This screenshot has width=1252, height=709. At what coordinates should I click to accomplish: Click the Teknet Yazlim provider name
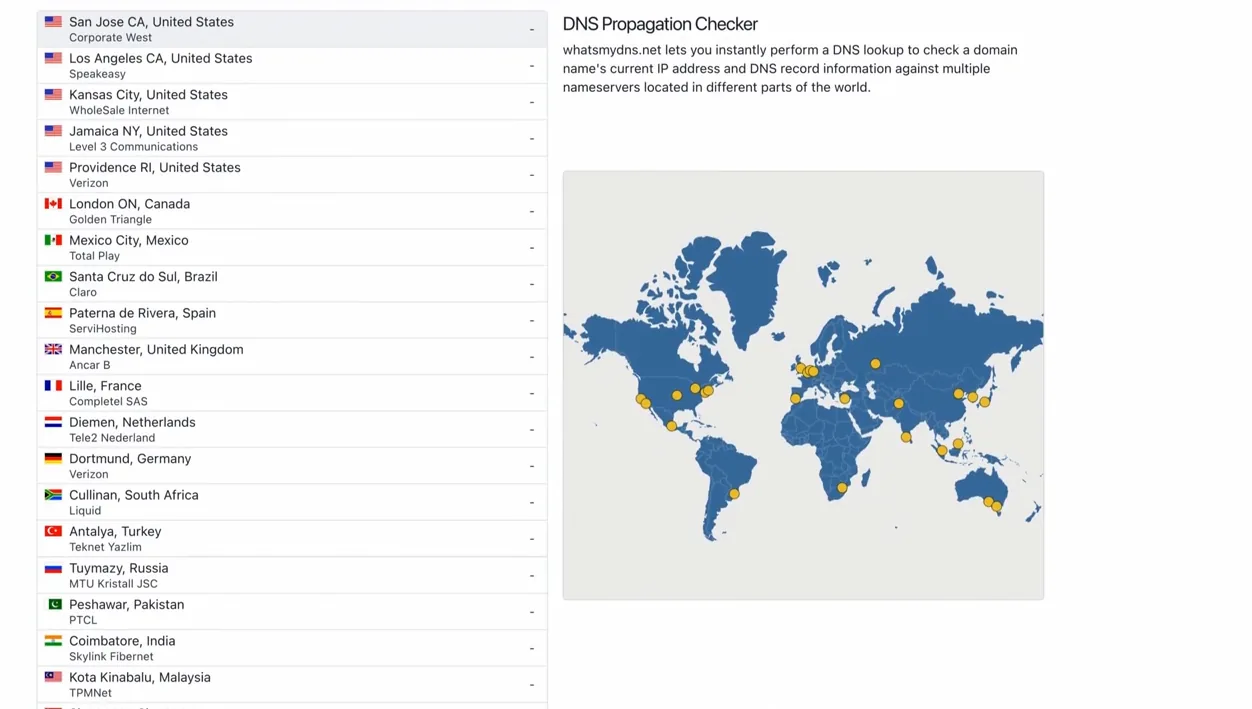(105, 547)
